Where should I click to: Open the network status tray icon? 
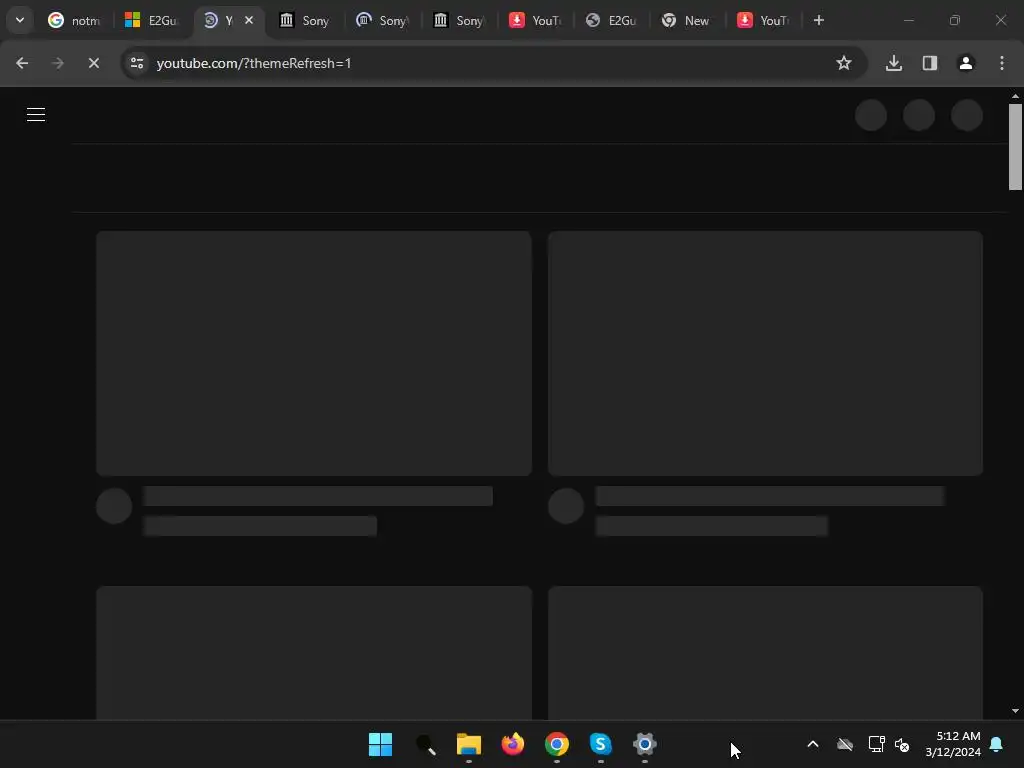[x=876, y=744]
